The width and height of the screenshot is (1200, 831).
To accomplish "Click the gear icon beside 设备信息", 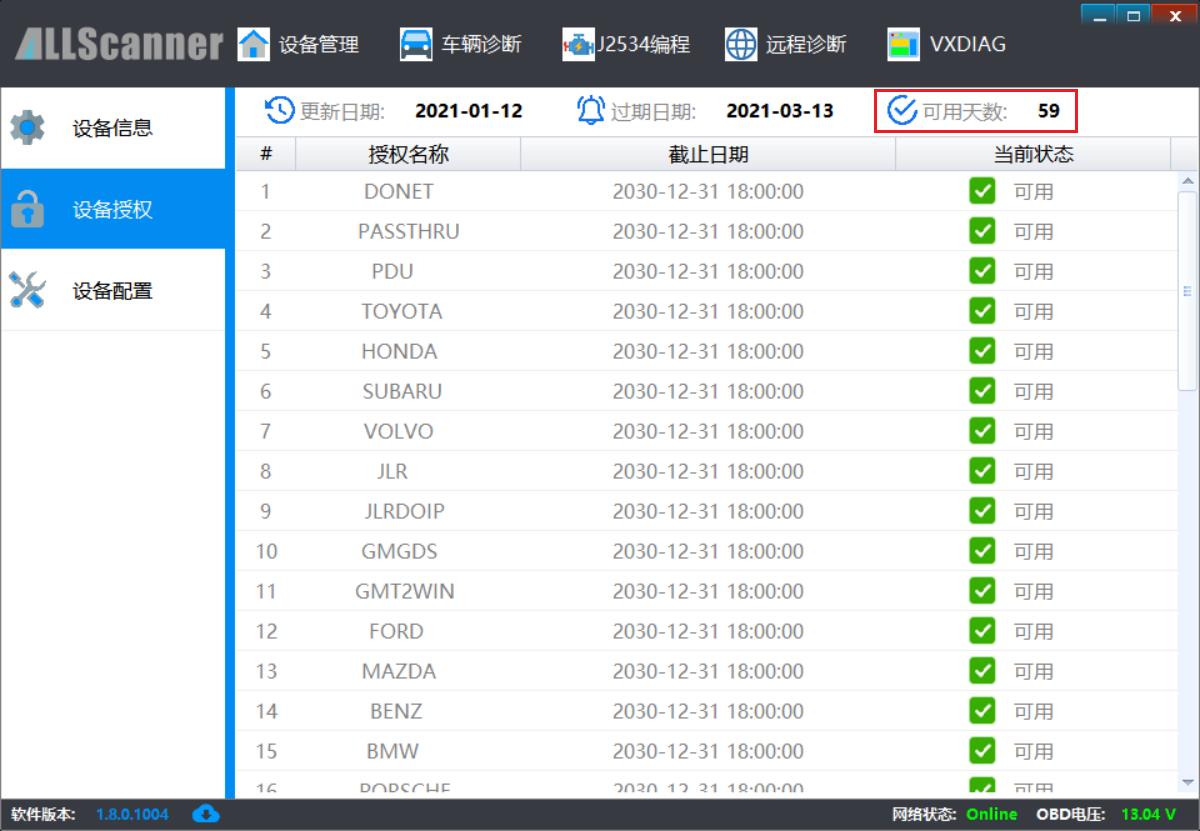I will click(x=28, y=128).
